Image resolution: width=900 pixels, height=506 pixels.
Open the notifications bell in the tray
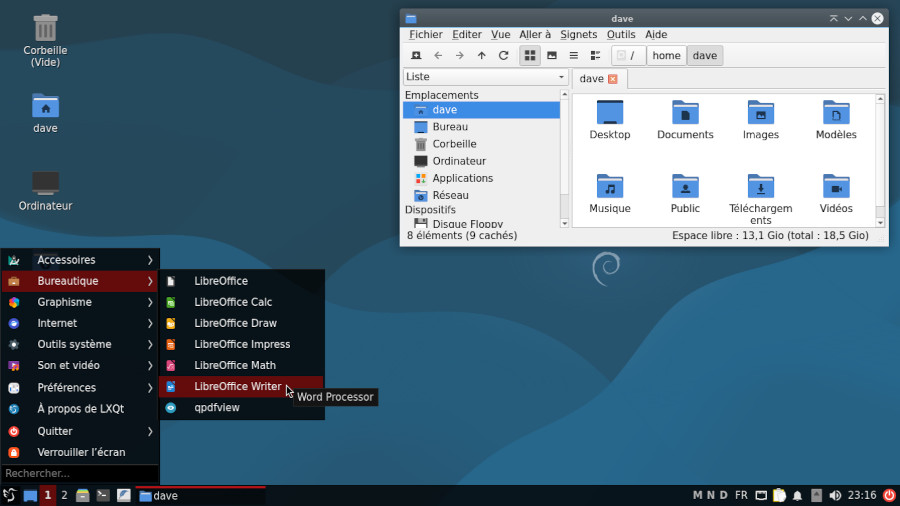797,496
